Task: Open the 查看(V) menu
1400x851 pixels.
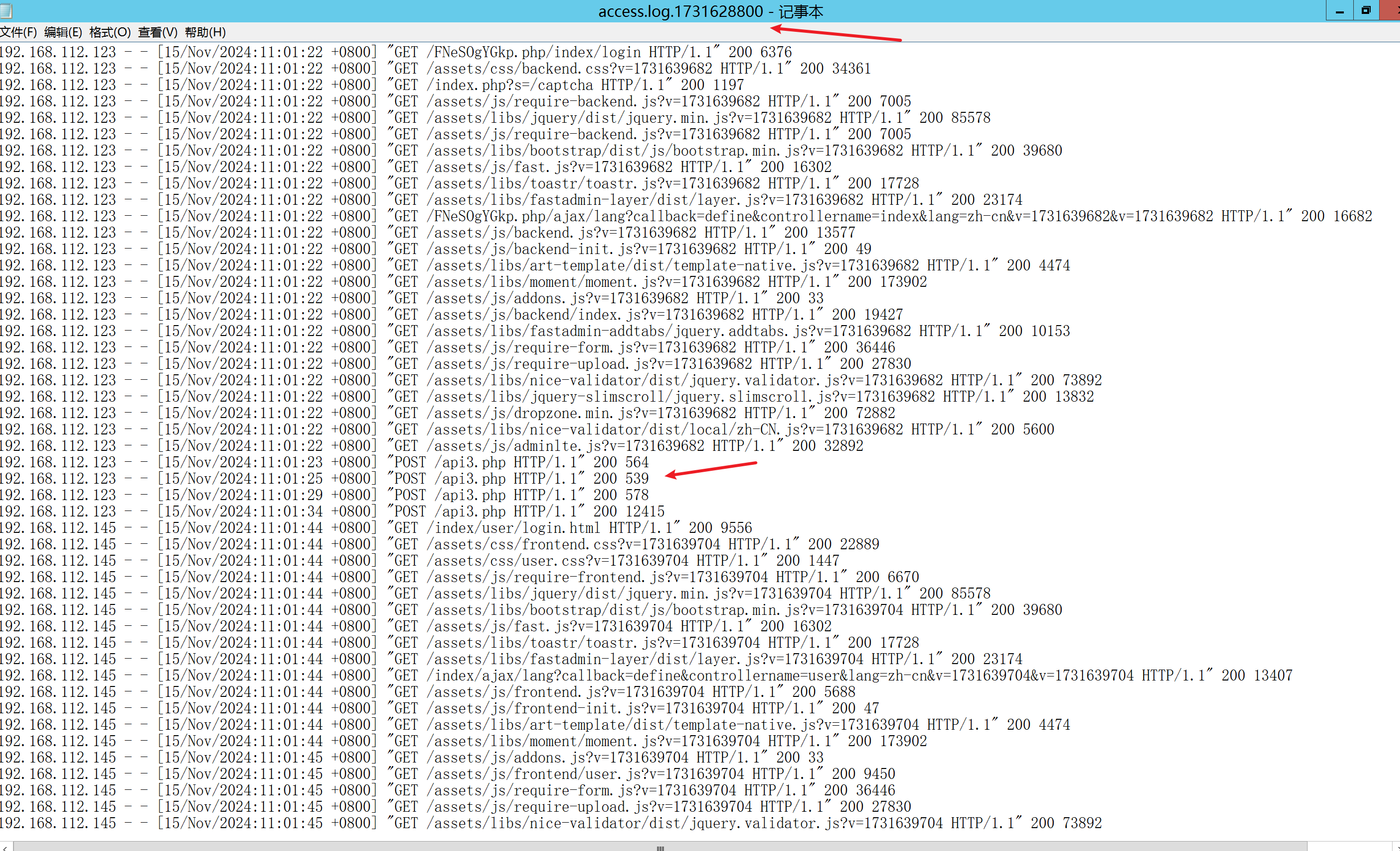Action: pyautogui.click(x=158, y=32)
